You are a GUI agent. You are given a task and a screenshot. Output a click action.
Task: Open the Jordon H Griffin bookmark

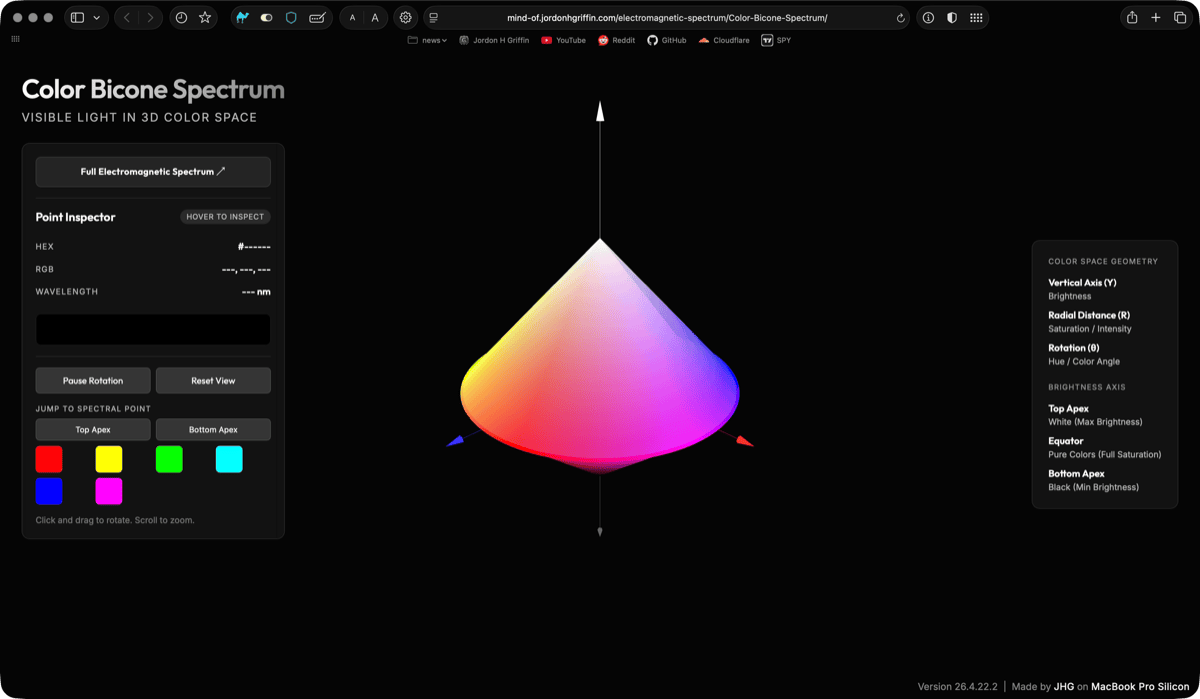(494, 40)
